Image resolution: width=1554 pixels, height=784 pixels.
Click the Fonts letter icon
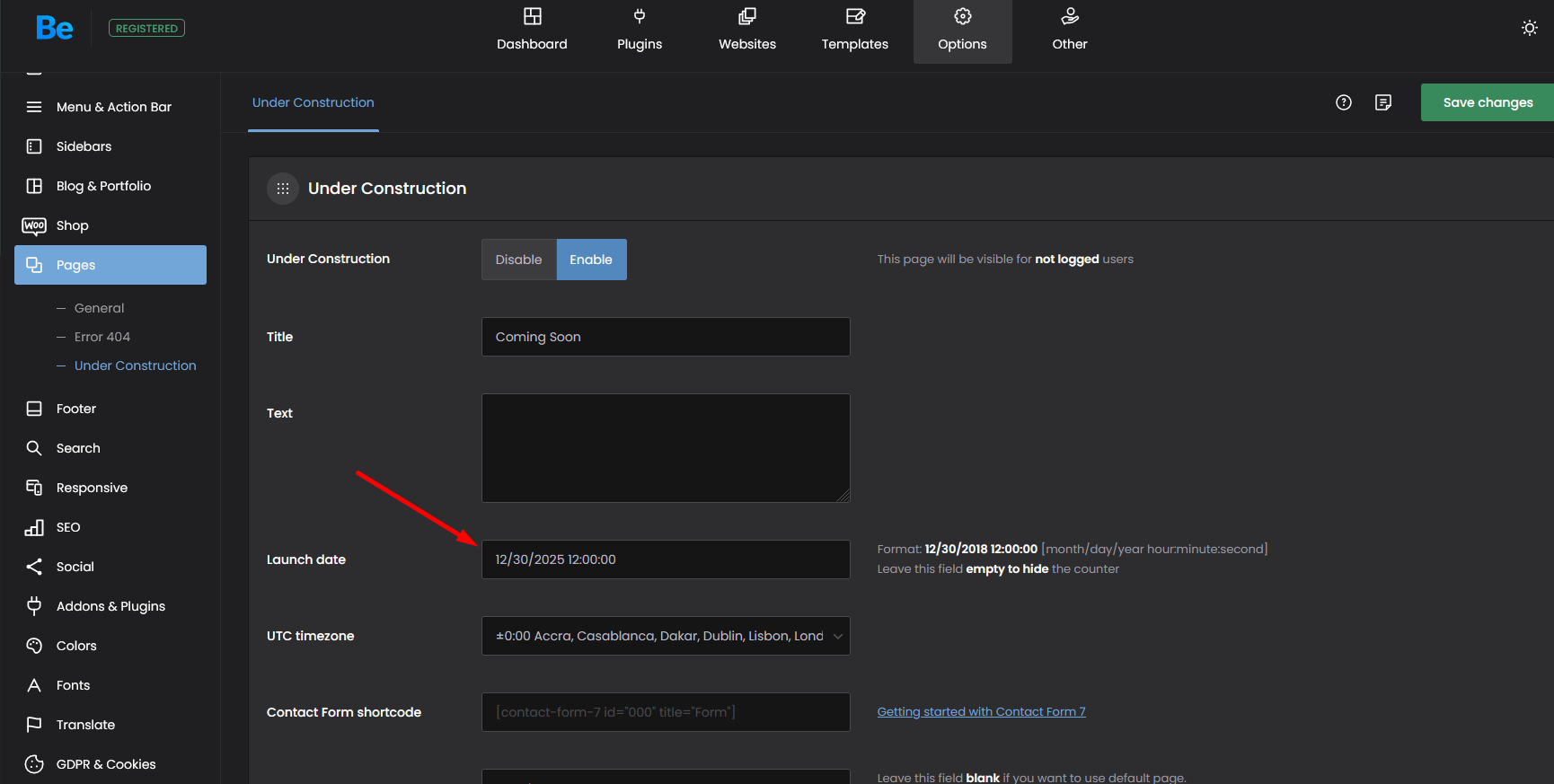coord(34,685)
